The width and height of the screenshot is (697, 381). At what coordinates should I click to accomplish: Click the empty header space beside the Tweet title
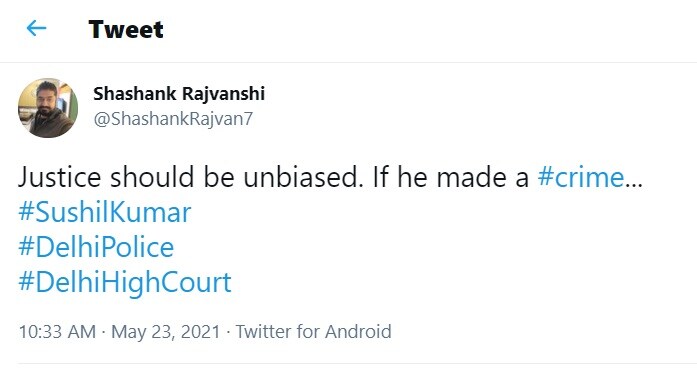pos(427,29)
